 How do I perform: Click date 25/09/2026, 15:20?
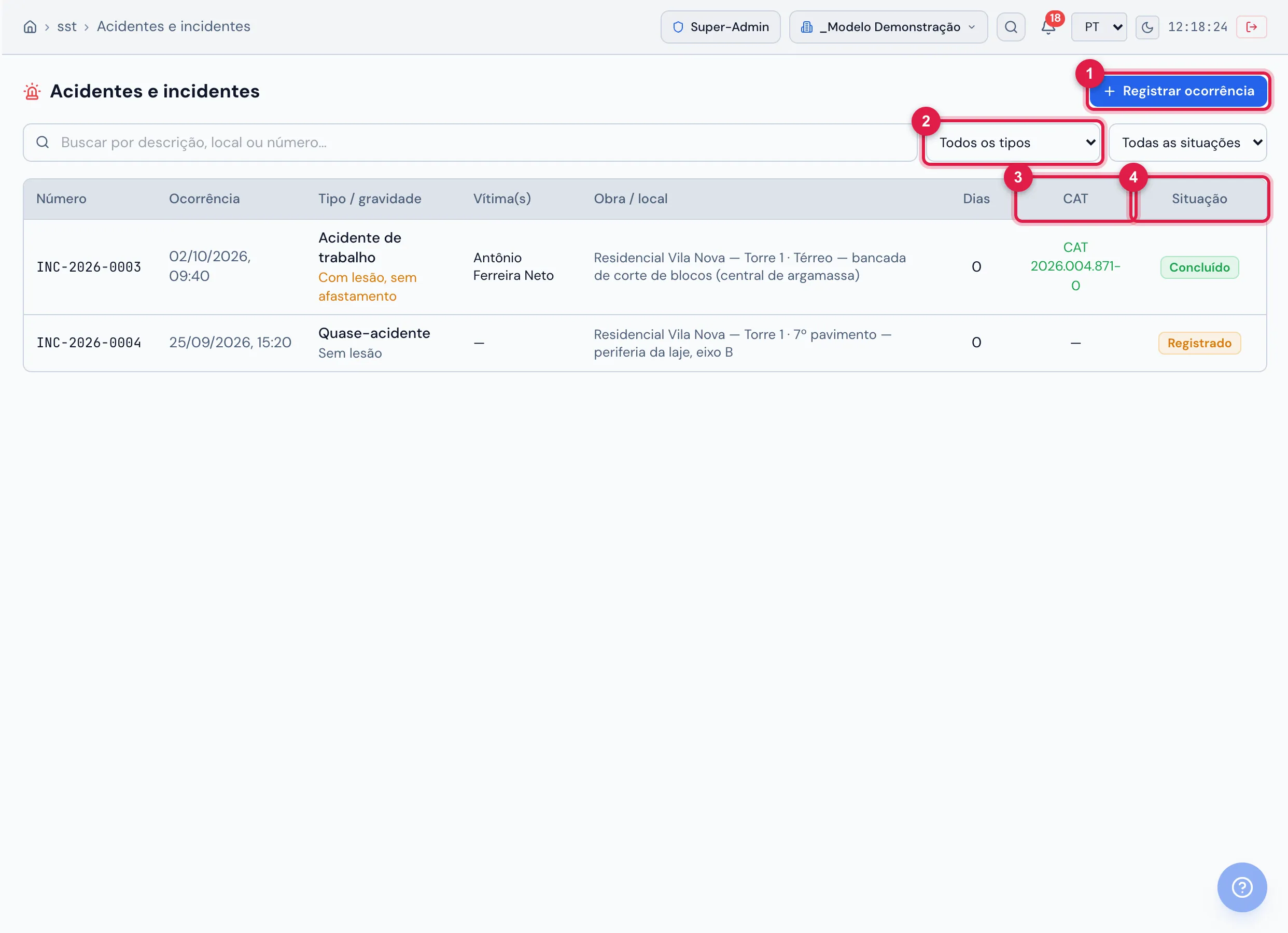click(230, 343)
